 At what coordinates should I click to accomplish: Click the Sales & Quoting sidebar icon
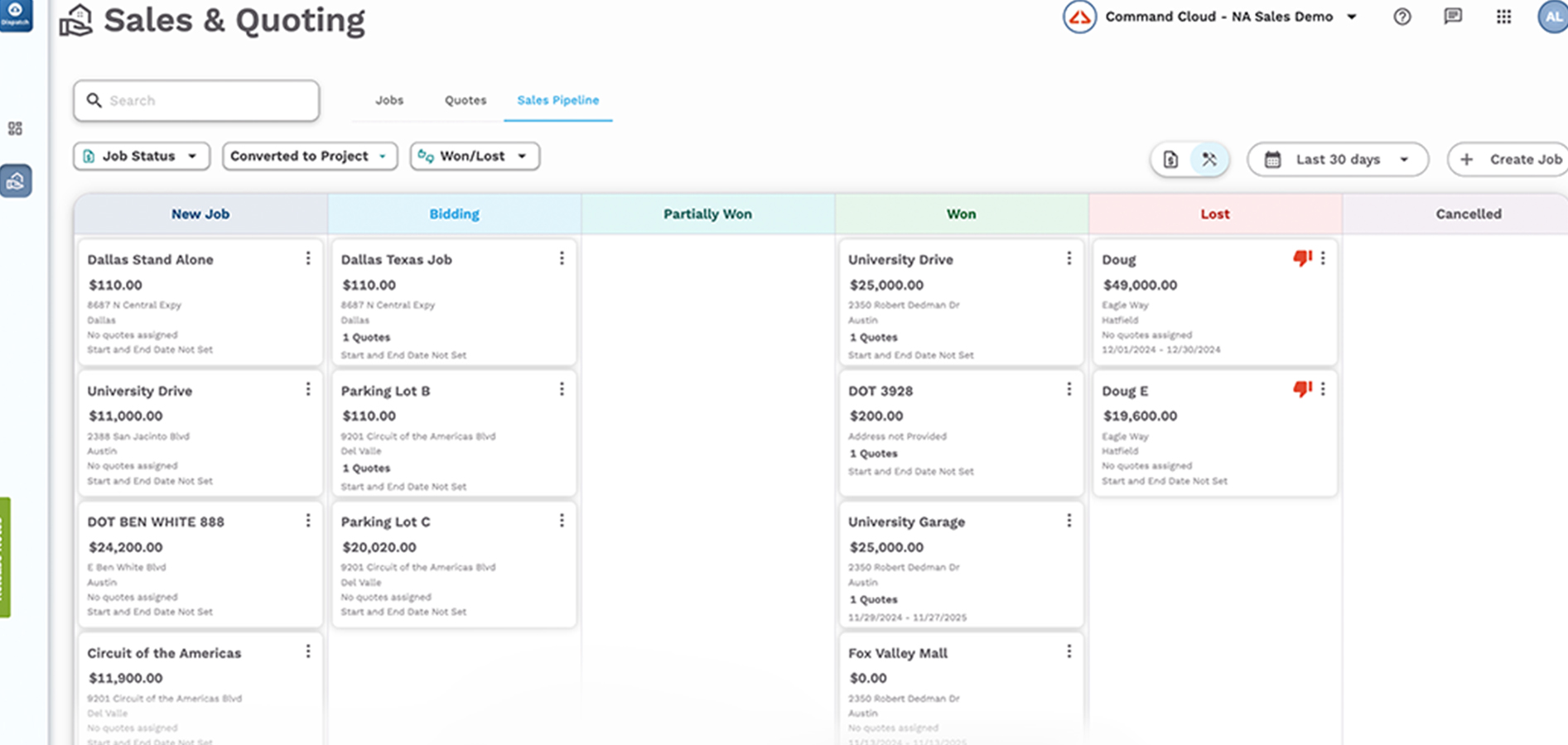(16, 180)
